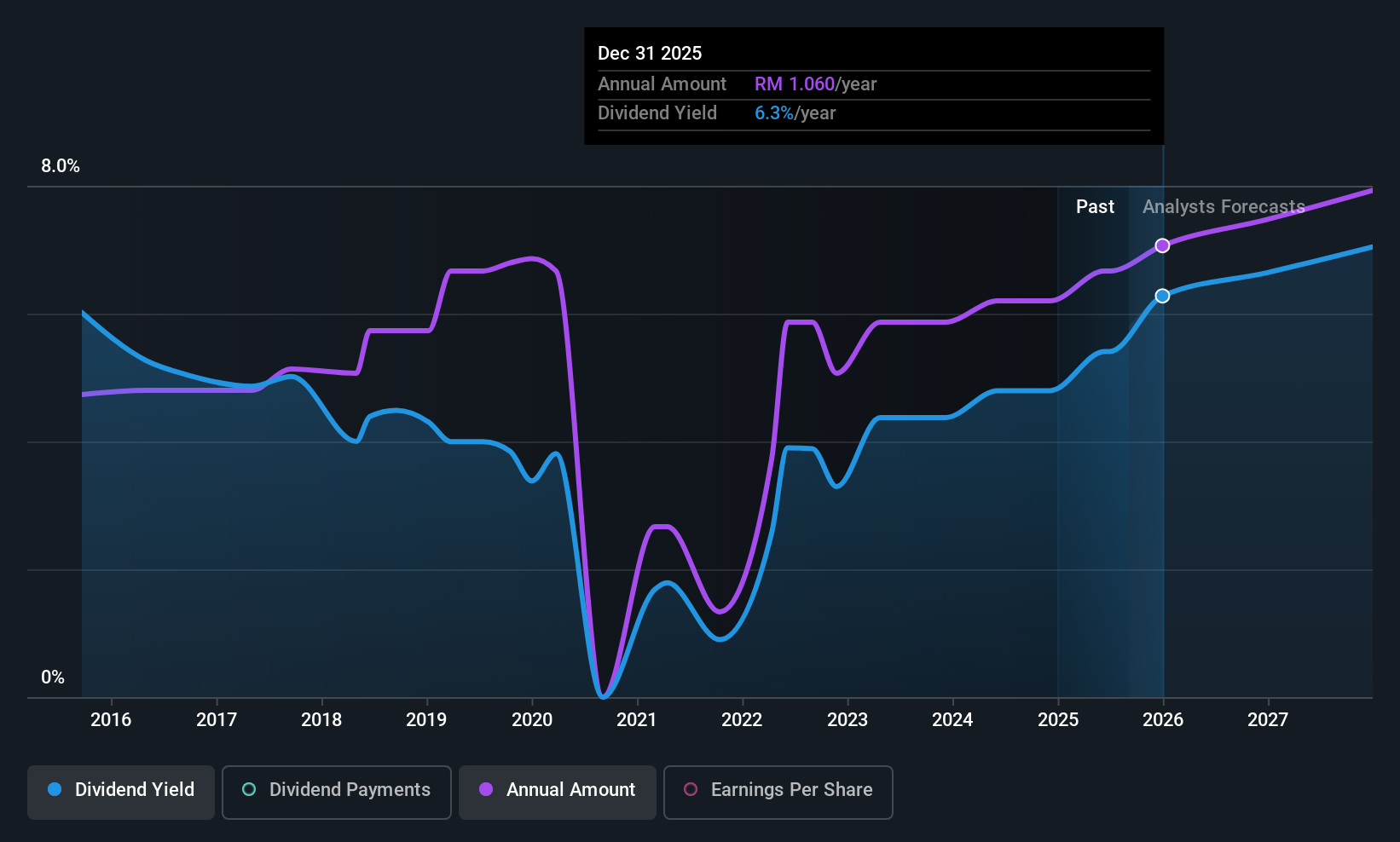Click the 2016 x-axis label
Viewport: 1400px width, 842px height.
(x=111, y=720)
